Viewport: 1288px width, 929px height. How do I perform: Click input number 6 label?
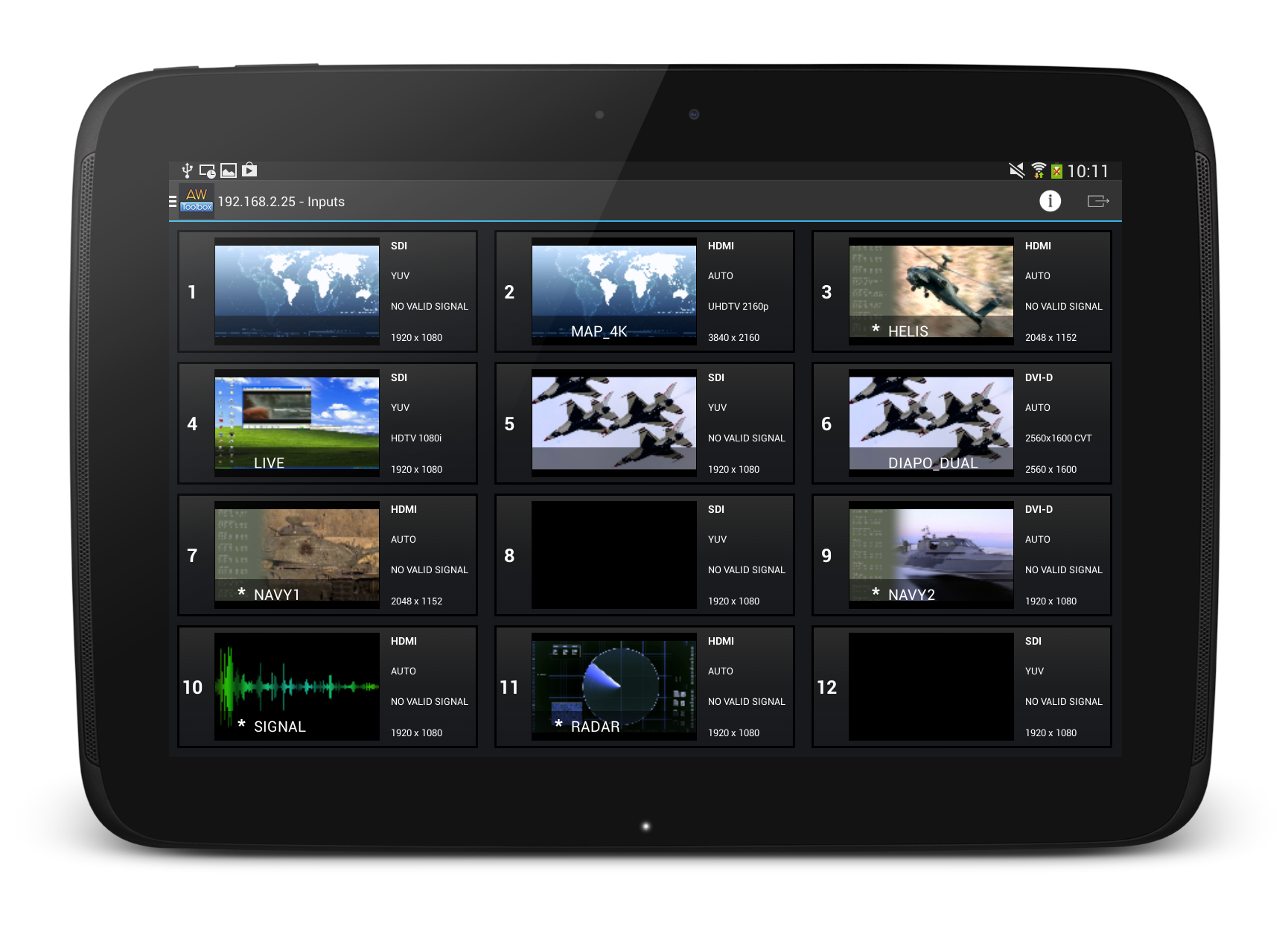826,424
